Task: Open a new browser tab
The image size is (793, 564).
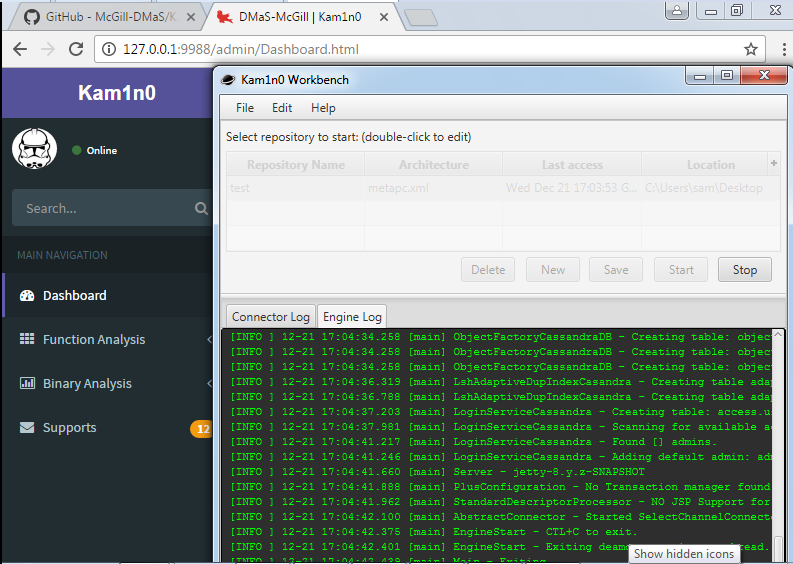Action: 421,18
